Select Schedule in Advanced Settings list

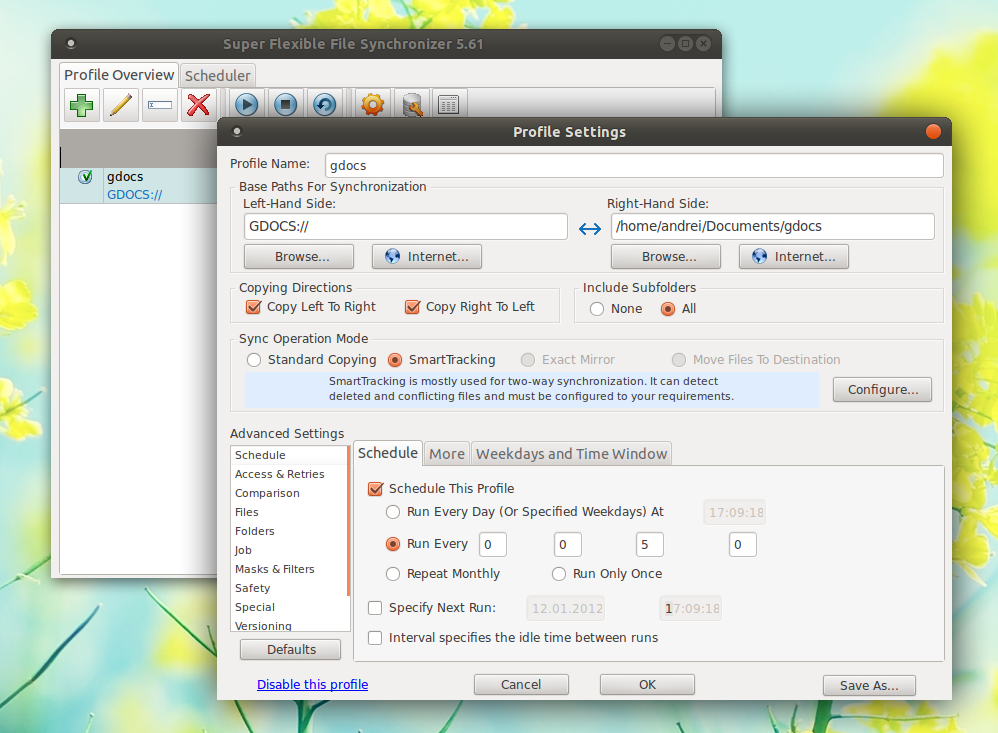[289, 455]
